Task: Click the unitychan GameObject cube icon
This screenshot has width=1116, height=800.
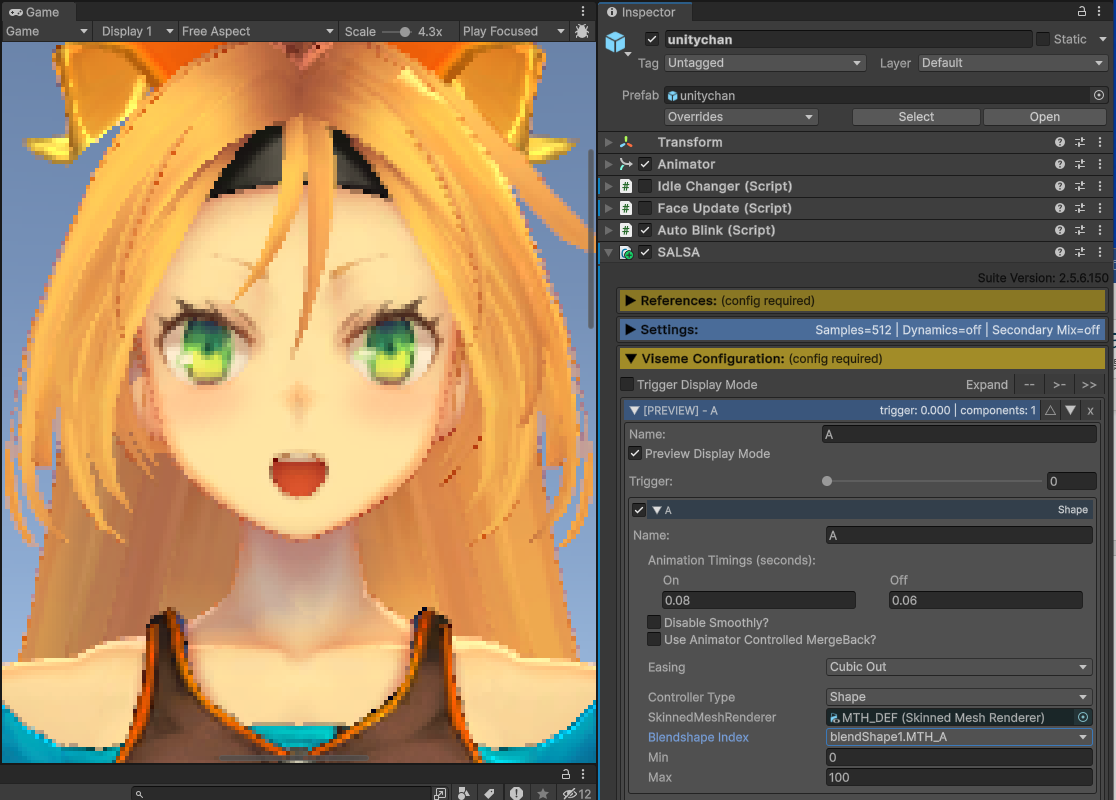Action: [616, 42]
